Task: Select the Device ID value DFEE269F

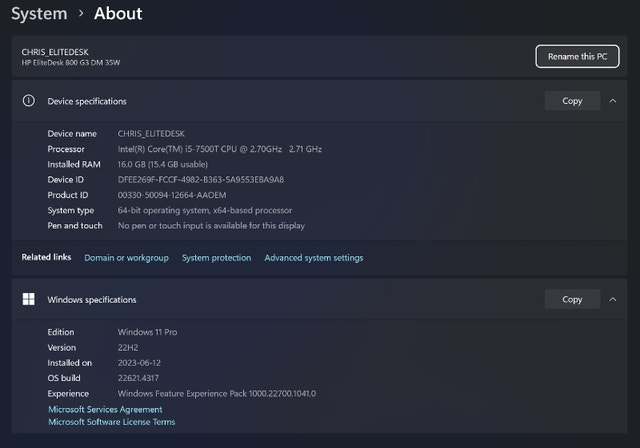Action: [x=201, y=180]
